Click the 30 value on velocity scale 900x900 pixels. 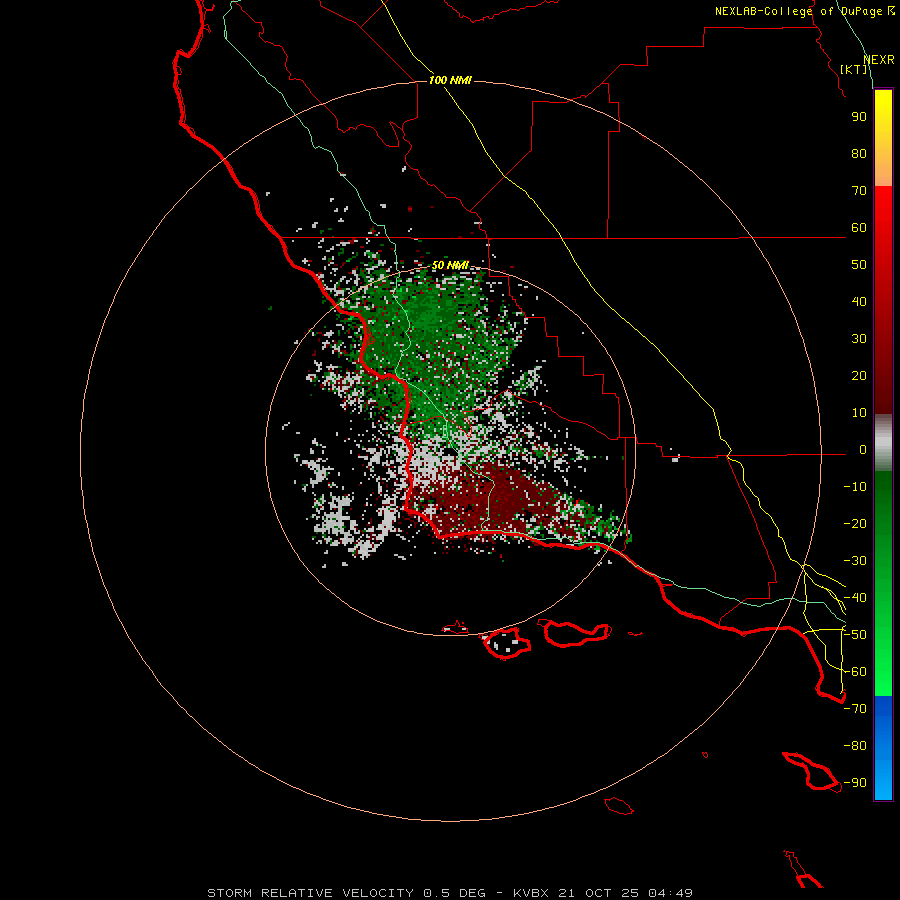(x=859, y=339)
